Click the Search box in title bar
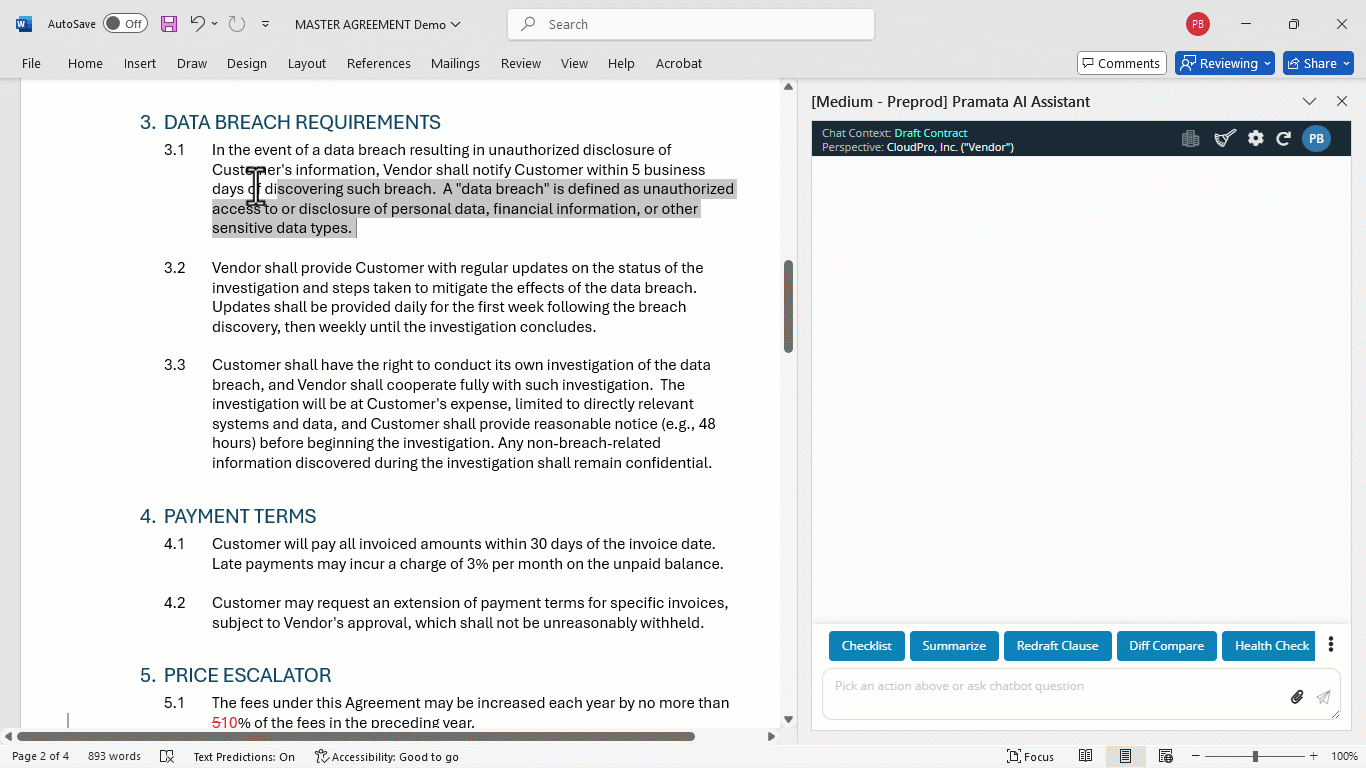The width and height of the screenshot is (1366, 768). [691, 24]
